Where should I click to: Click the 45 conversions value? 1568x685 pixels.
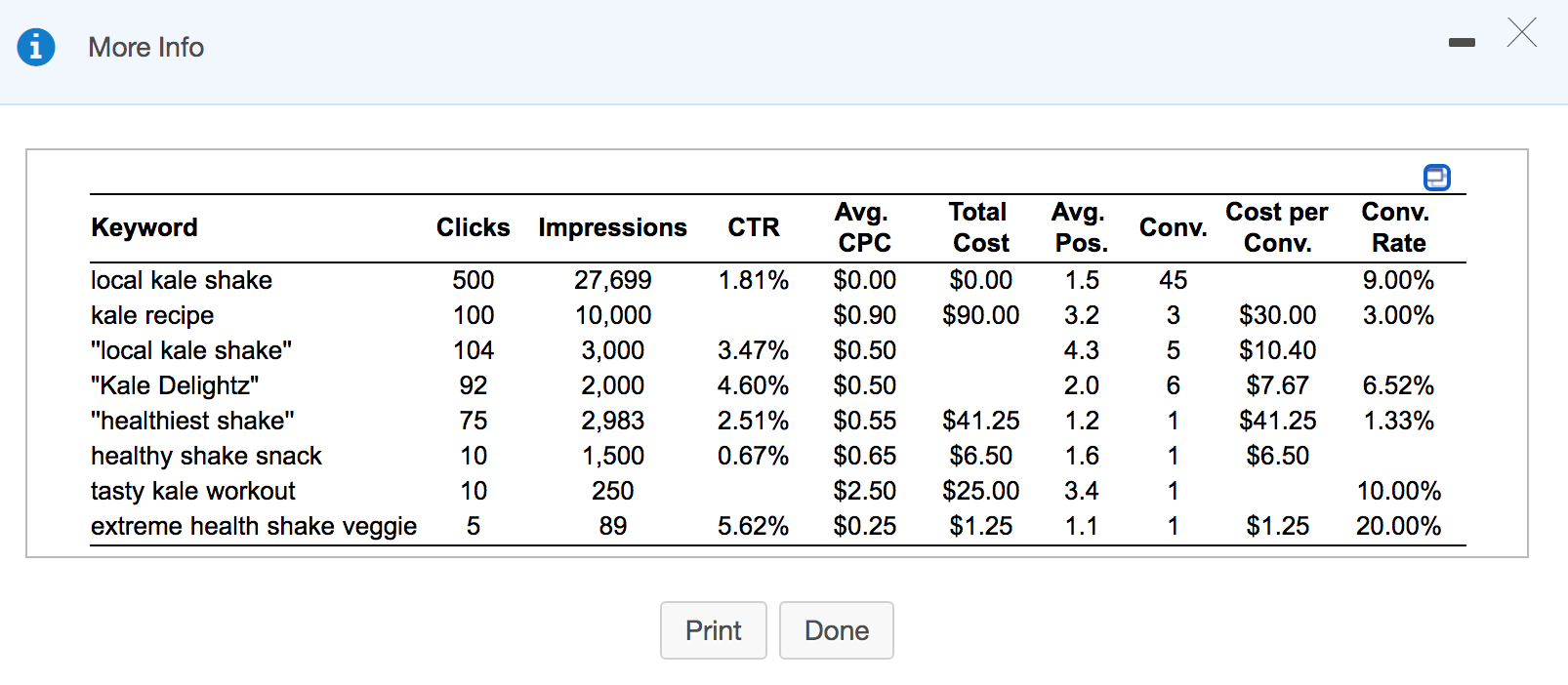pos(1174,280)
